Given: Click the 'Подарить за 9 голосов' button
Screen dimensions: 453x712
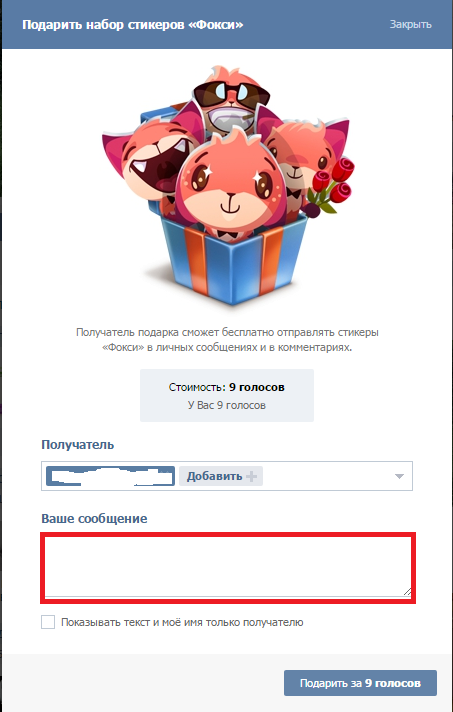Looking at the screenshot, I should click(360, 683).
